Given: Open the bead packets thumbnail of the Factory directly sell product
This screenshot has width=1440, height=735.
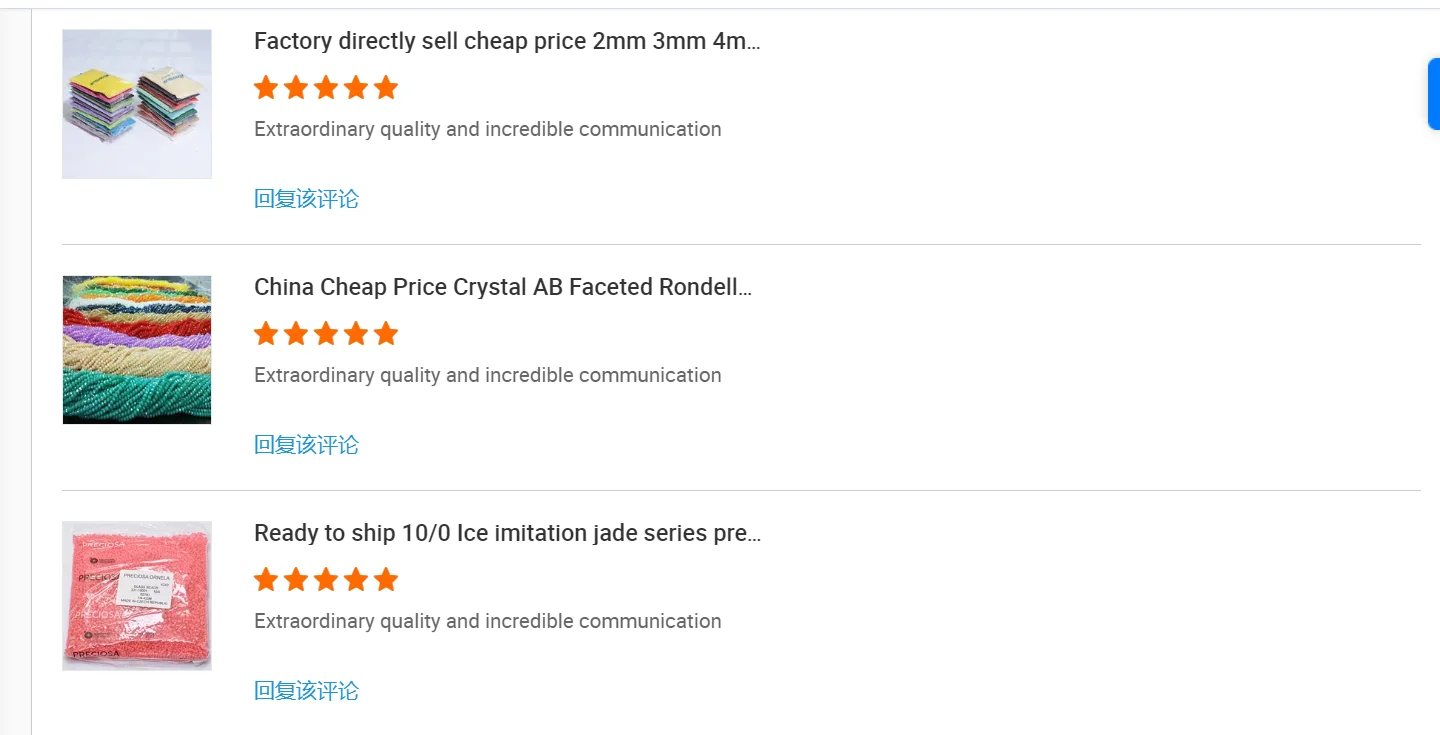Looking at the screenshot, I should pyautogui.click(x=137, y=104).
